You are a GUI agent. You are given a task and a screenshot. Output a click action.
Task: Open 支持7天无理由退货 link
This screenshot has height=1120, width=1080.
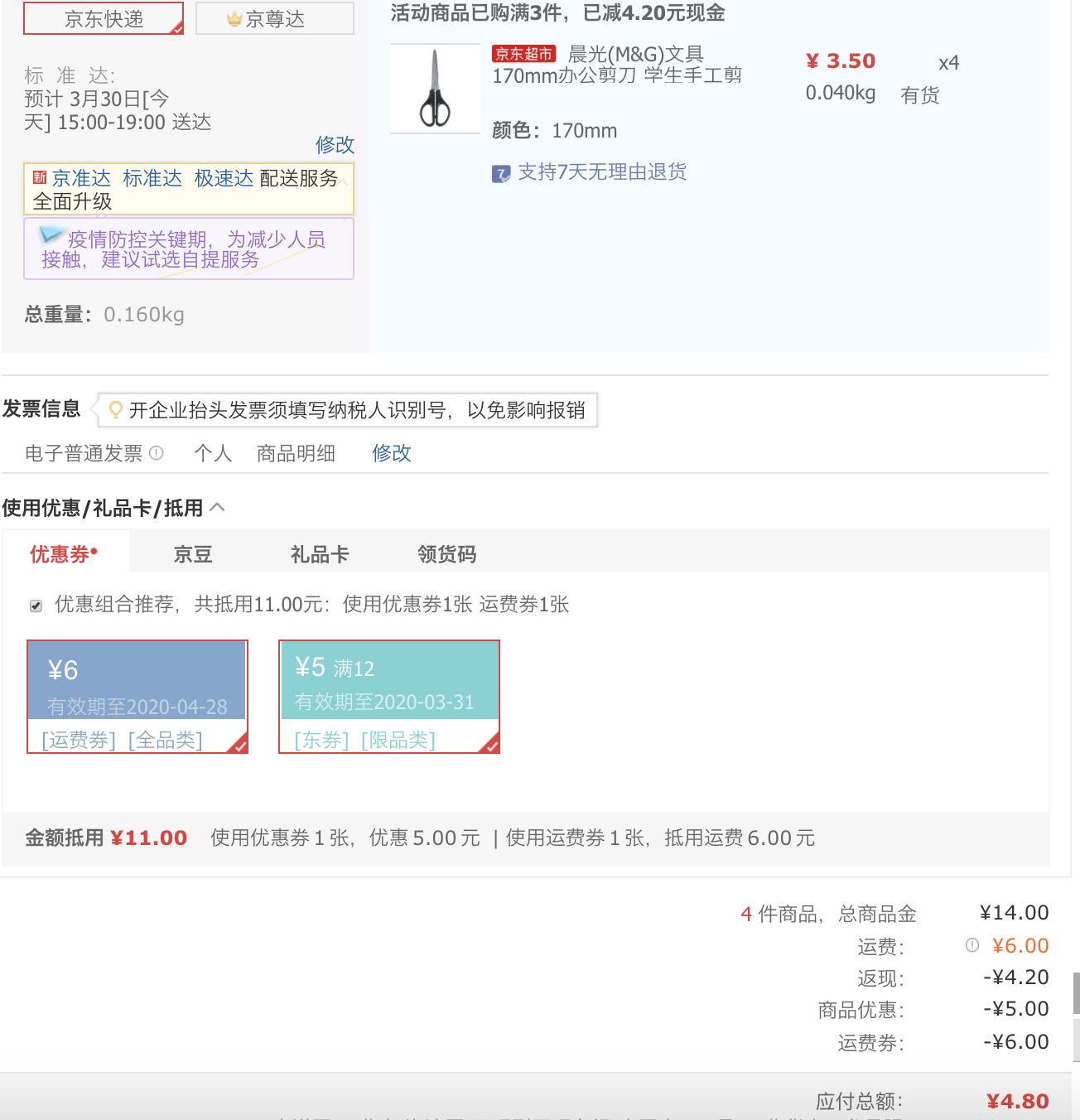point(602,171)
